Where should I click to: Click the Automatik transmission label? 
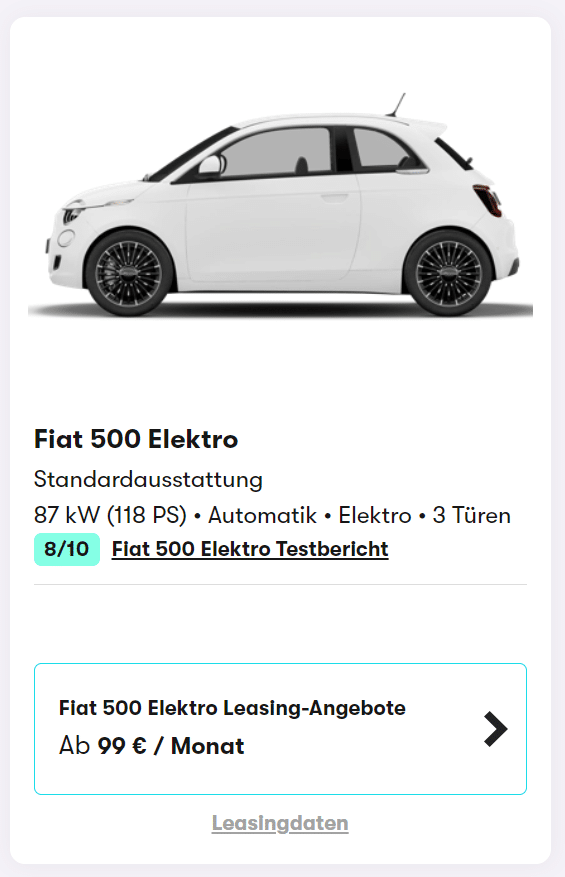[262, 515]
